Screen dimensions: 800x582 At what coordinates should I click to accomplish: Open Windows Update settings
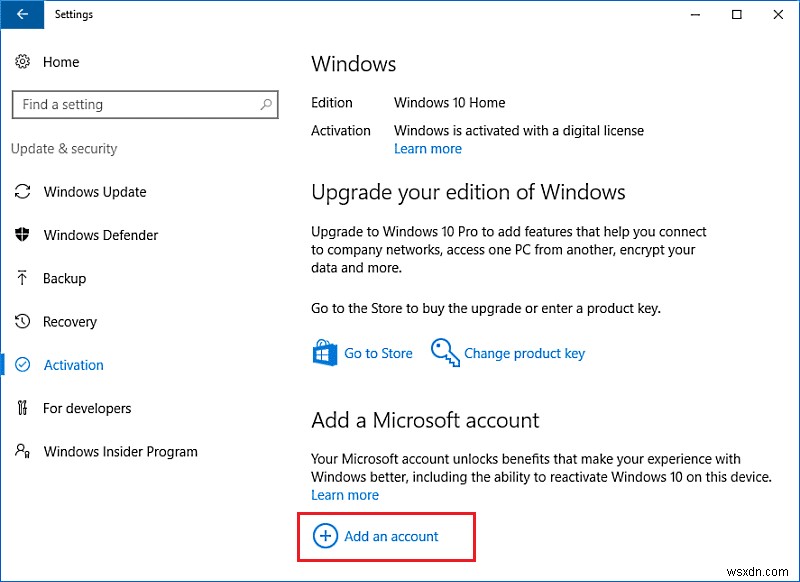point(96,192)
